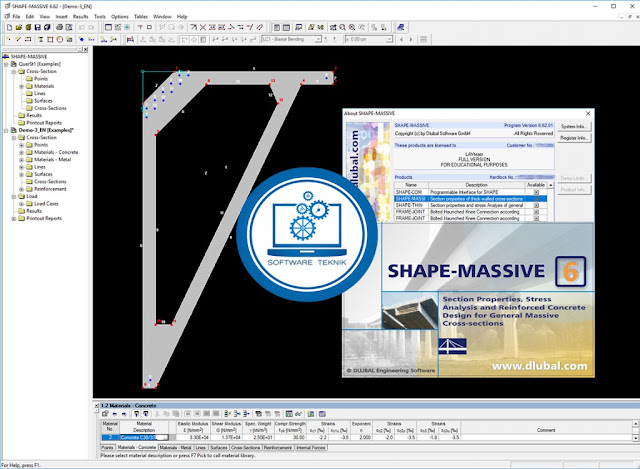Click the rectangle section icon in second toolbar
640x469 pixels.
(50, 39)
